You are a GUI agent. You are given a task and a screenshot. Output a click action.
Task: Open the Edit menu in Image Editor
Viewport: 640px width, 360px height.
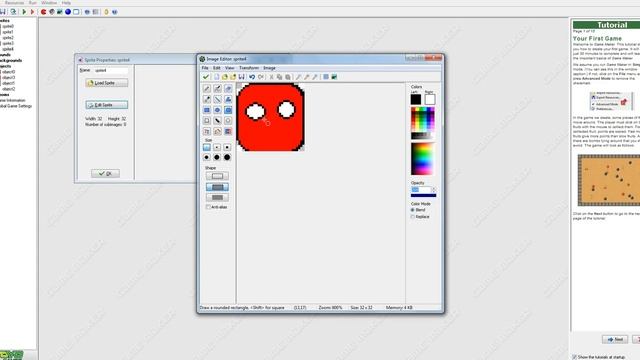coord(217,68)
